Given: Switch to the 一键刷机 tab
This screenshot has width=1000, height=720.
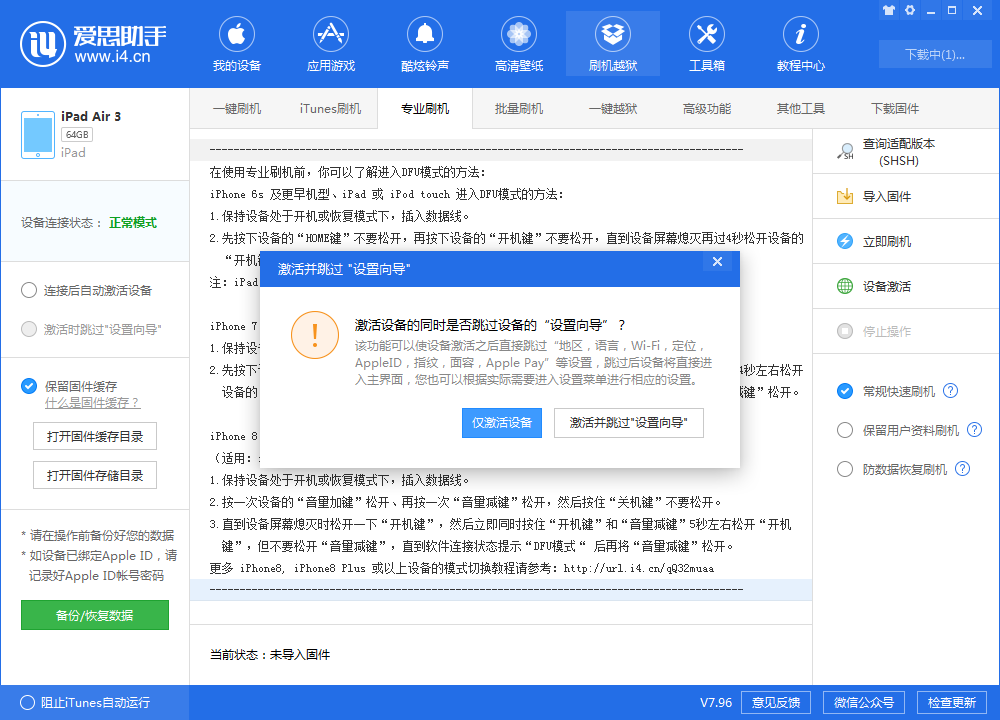Looking at the screenshot, I should [237, 108].
